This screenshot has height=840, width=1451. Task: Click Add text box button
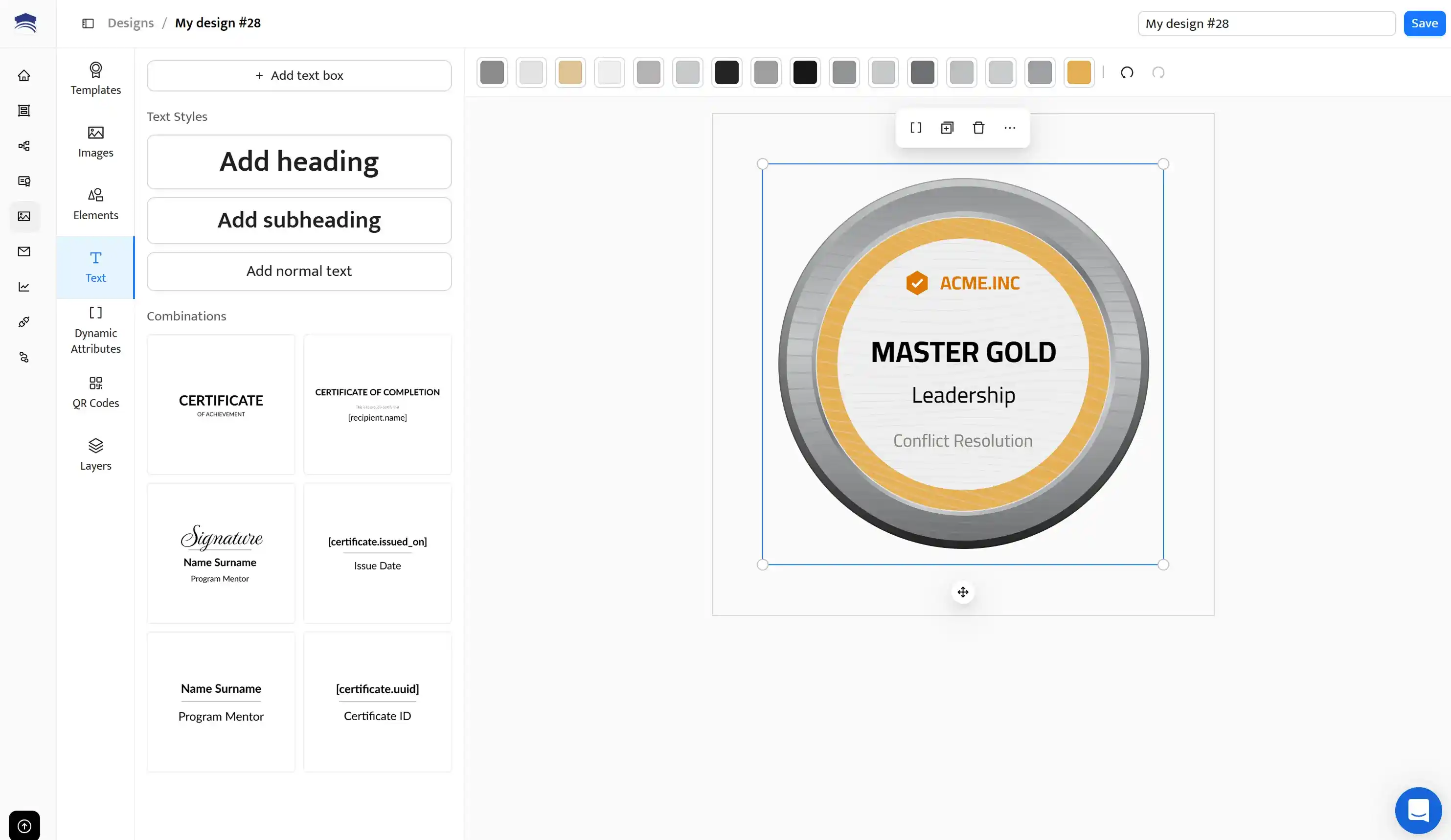click(299, 75)
